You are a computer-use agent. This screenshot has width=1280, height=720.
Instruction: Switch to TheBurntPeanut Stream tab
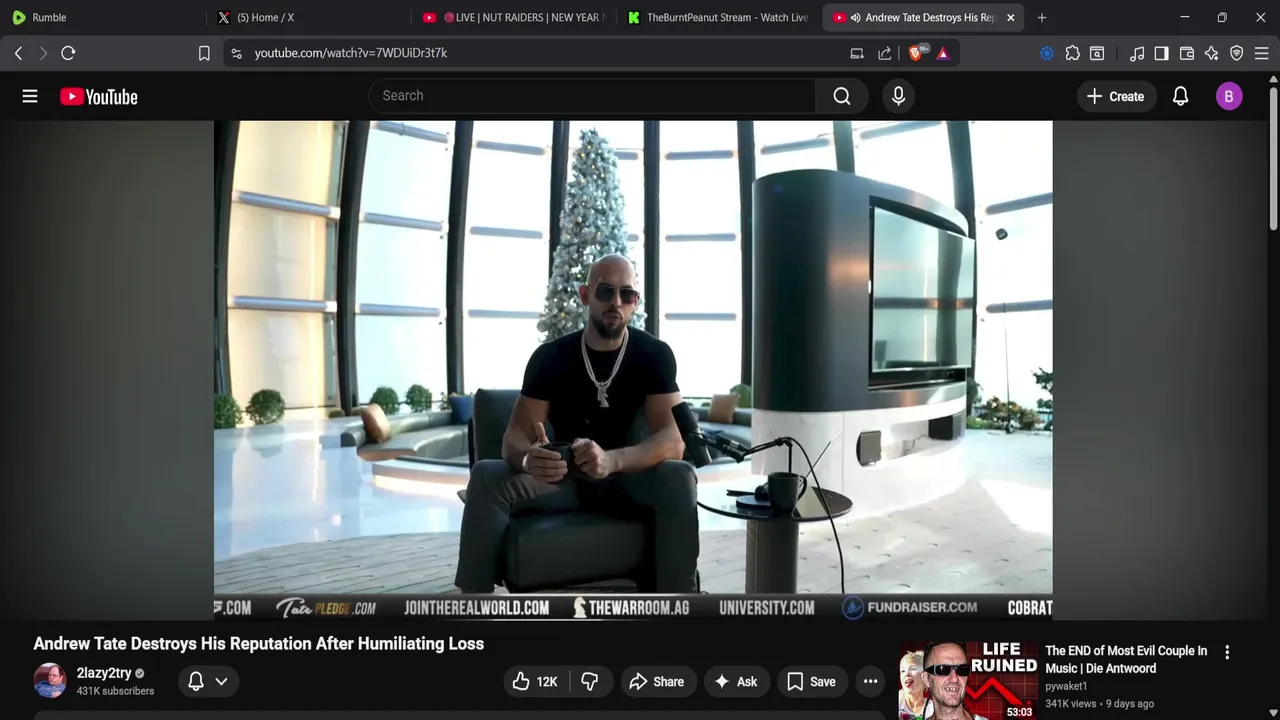717,17
